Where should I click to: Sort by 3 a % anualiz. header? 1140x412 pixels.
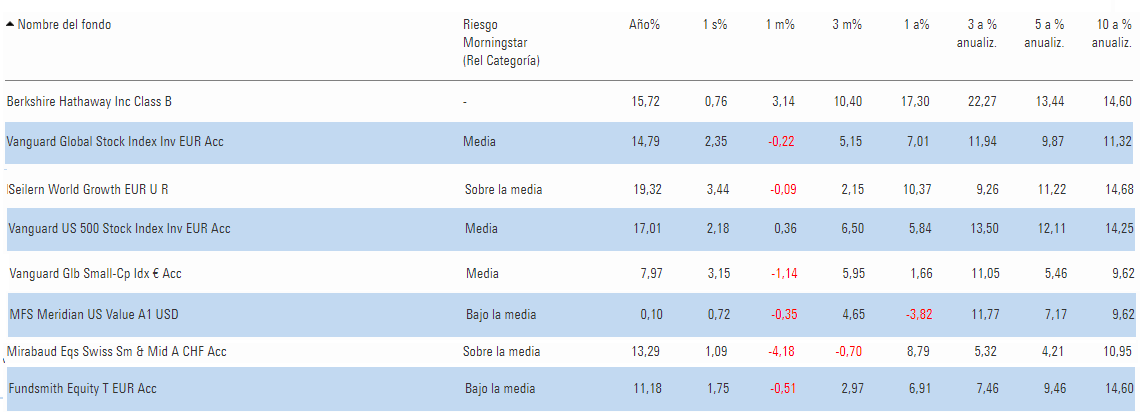[976, 33]
